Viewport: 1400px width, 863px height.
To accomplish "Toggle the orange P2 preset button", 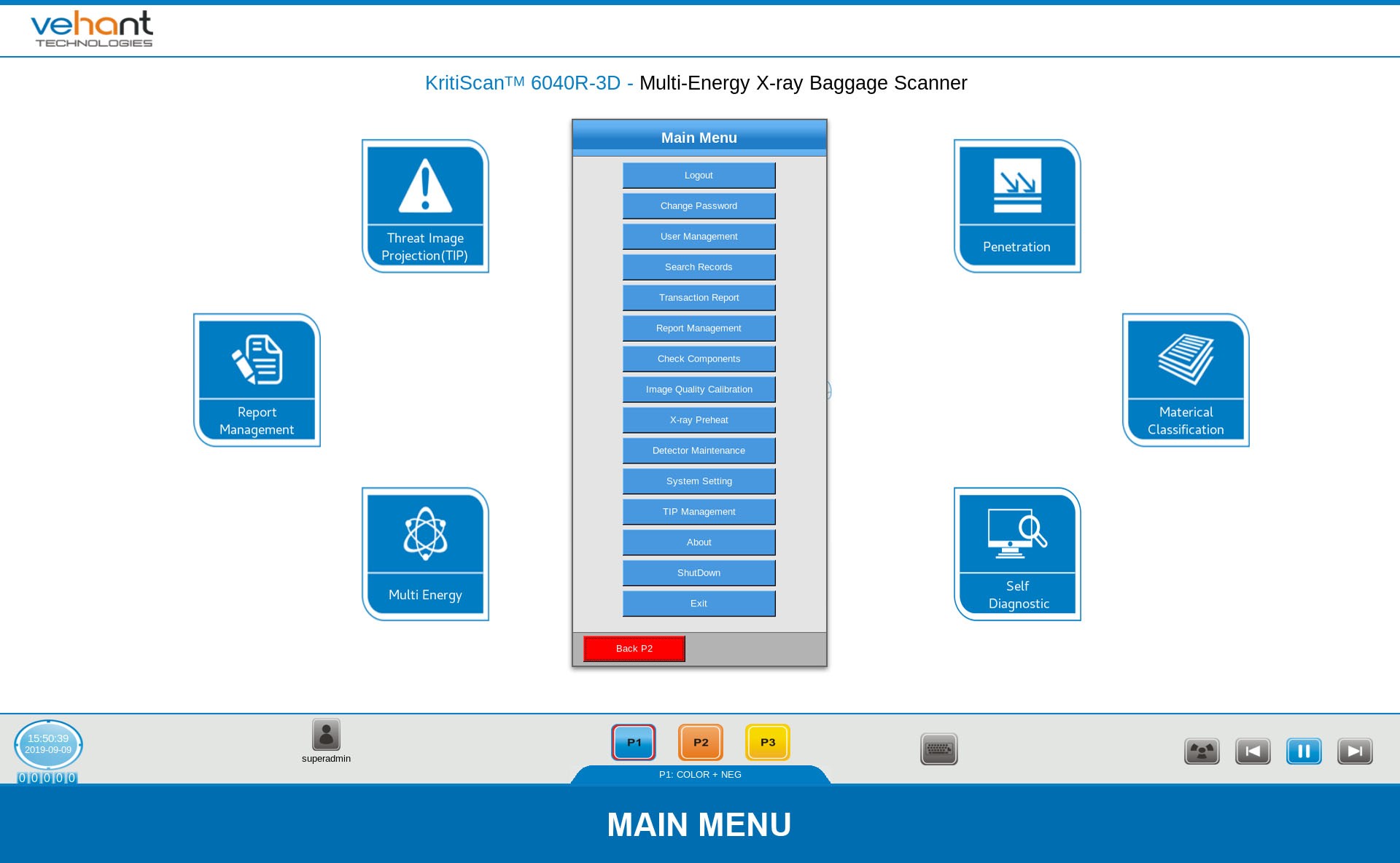I will coord(701,742).
